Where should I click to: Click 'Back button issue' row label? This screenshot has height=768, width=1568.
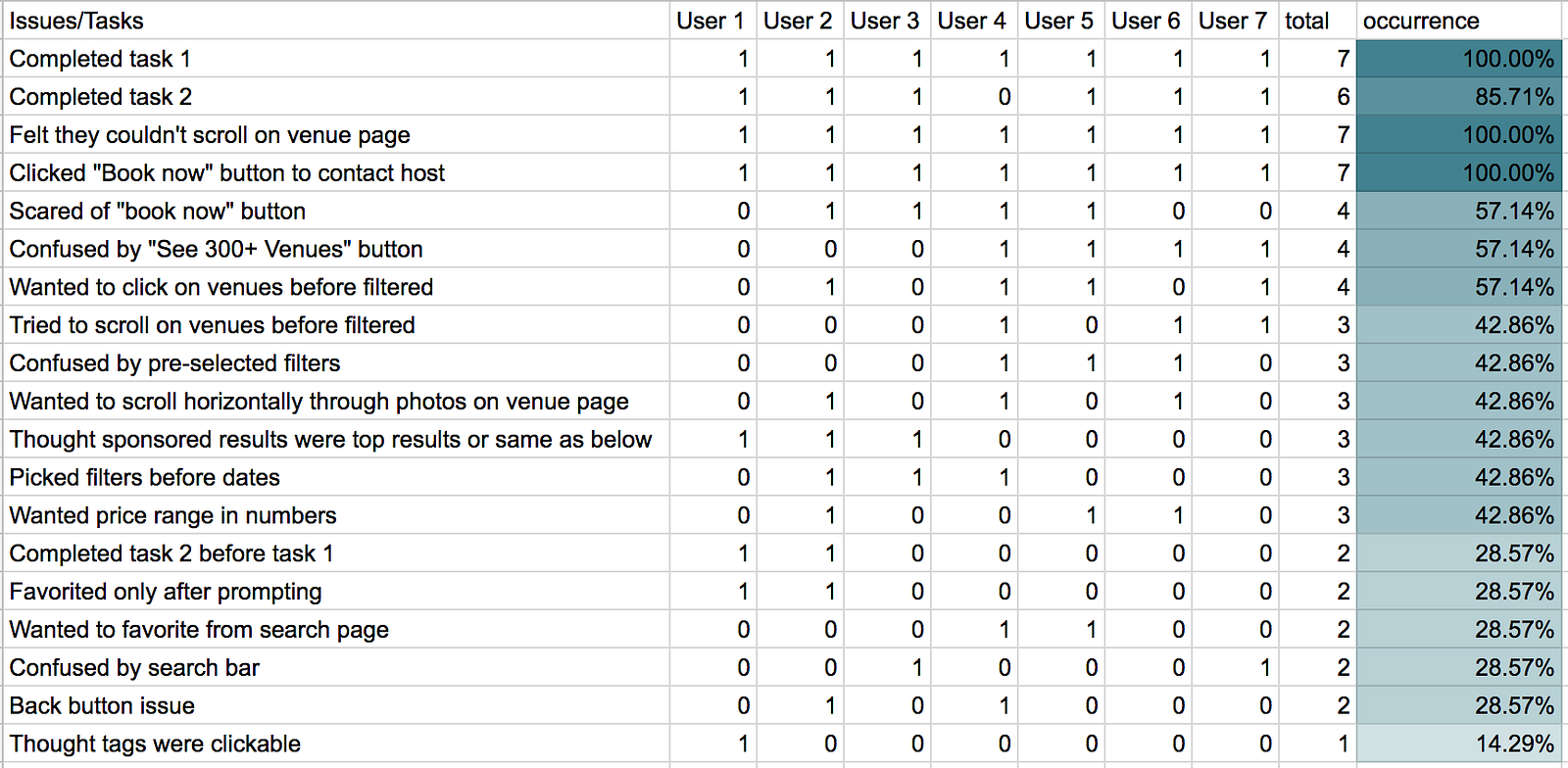(102, 706)
